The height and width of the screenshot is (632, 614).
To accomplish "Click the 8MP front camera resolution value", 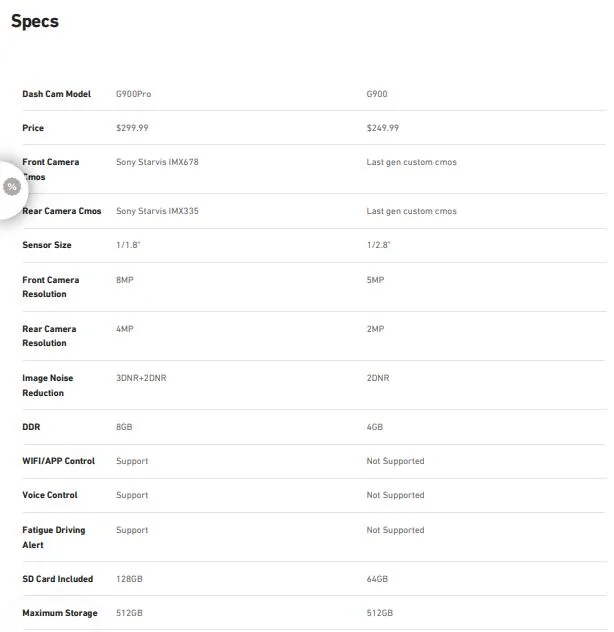I will tap(125, 280).
